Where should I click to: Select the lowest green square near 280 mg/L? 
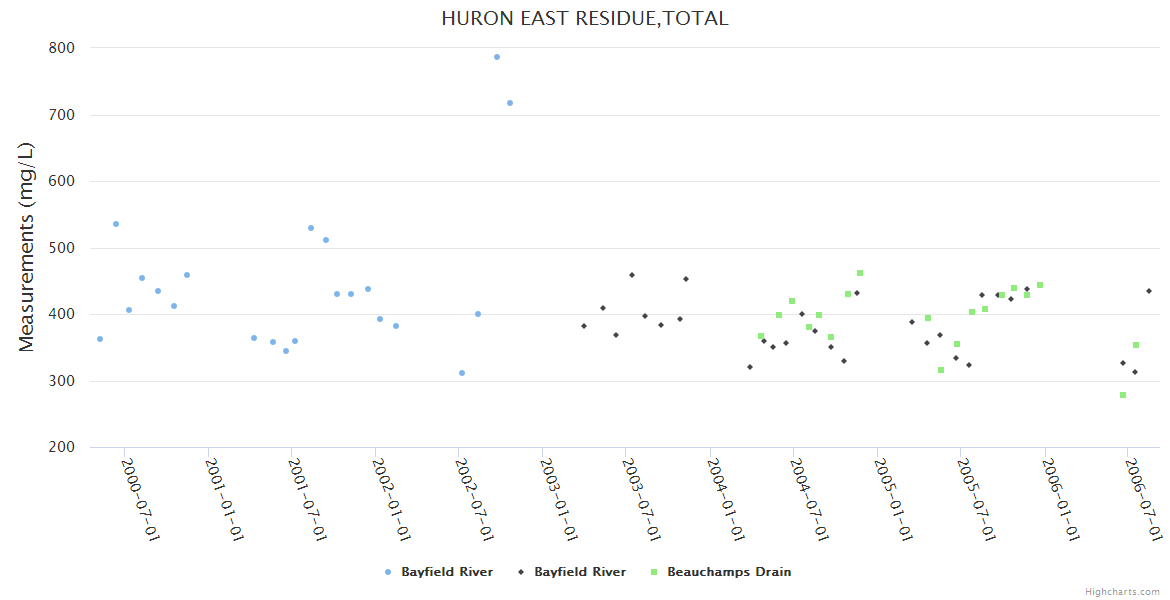1123,395
